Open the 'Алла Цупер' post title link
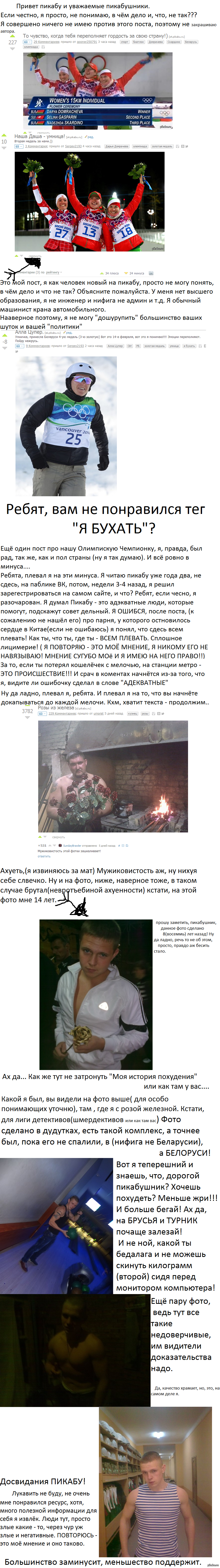This screenshot has width=220, height=1568. (29, 332)
